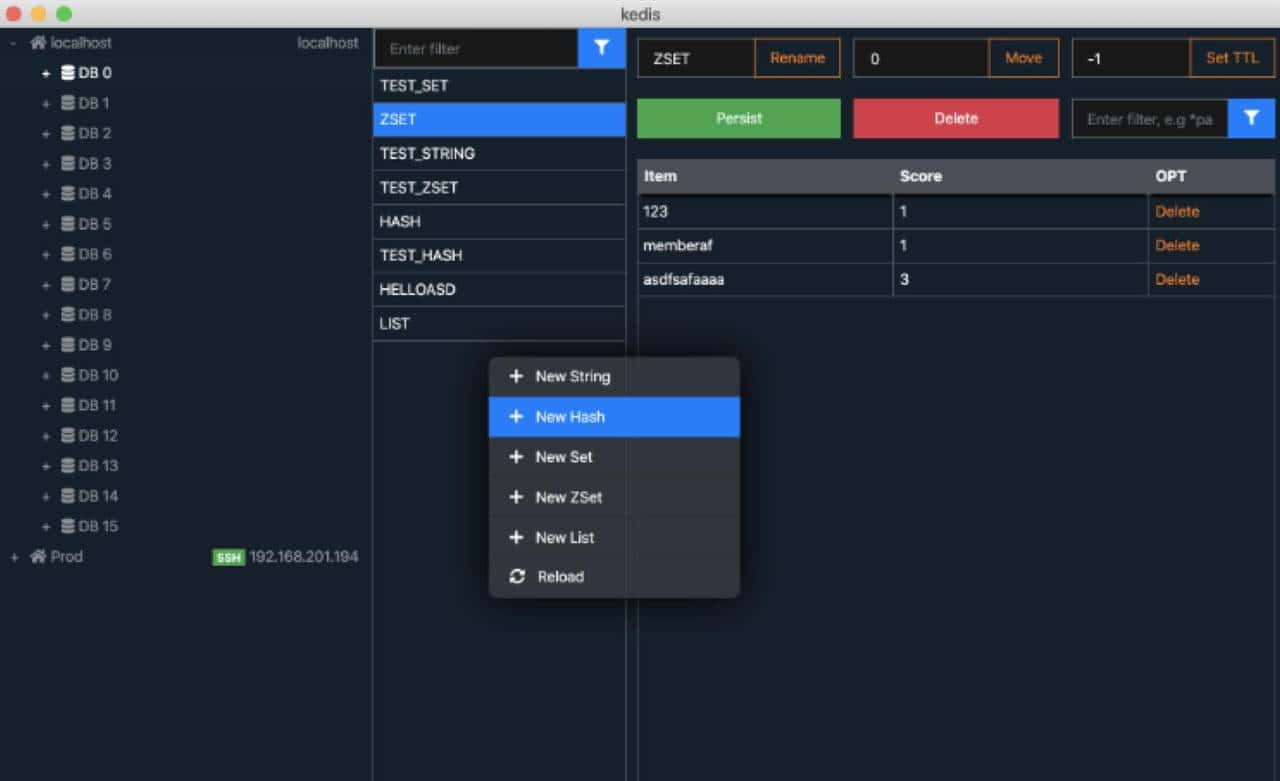The width and height of the screenshot is (1280, 781).
Task: Expand the Prod connection node
Action: click(x=14, y=557)
